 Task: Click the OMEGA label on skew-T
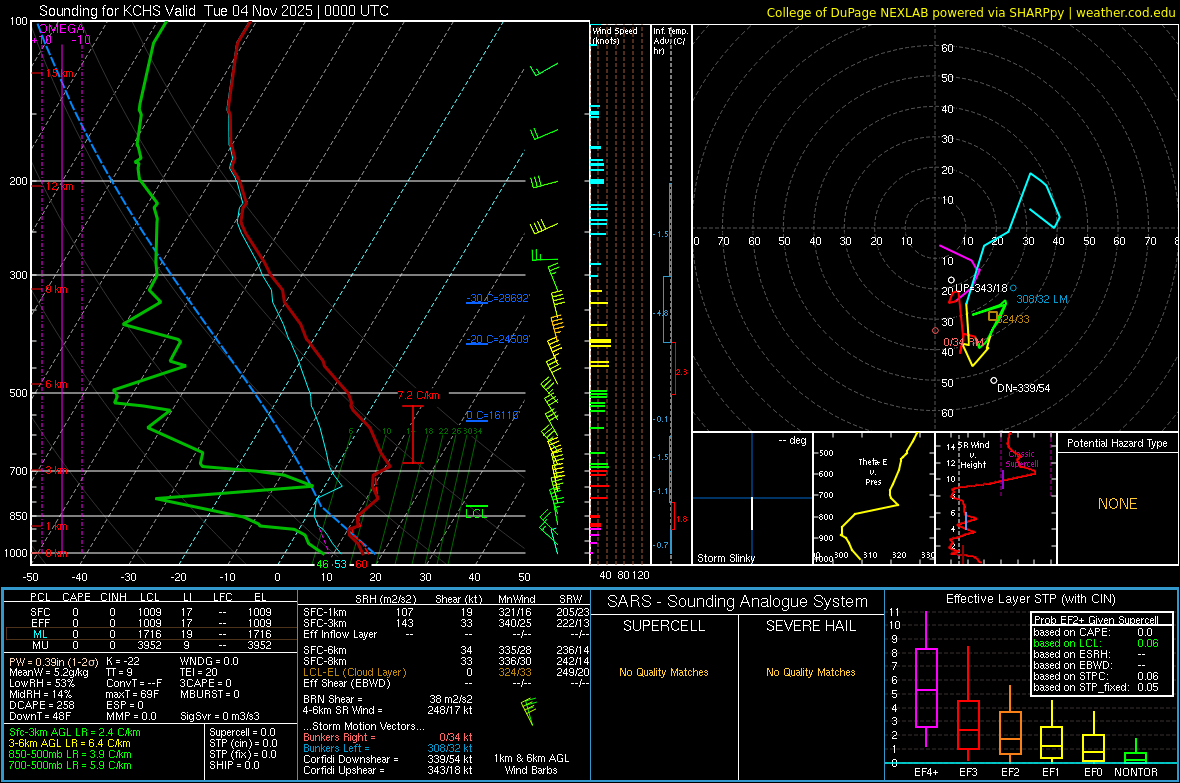pos(61,29)
